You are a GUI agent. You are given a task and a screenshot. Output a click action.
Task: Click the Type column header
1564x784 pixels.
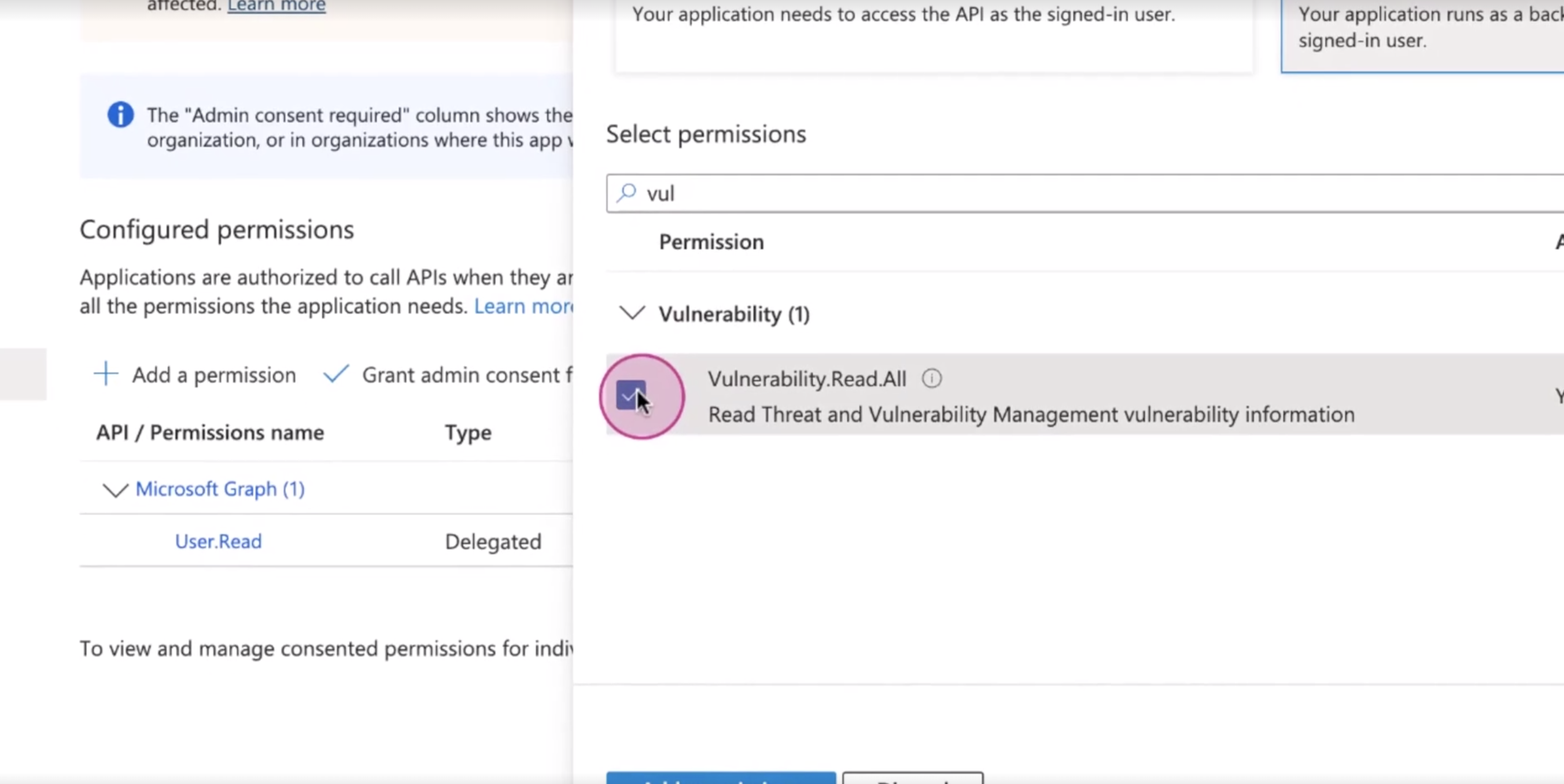468,432
